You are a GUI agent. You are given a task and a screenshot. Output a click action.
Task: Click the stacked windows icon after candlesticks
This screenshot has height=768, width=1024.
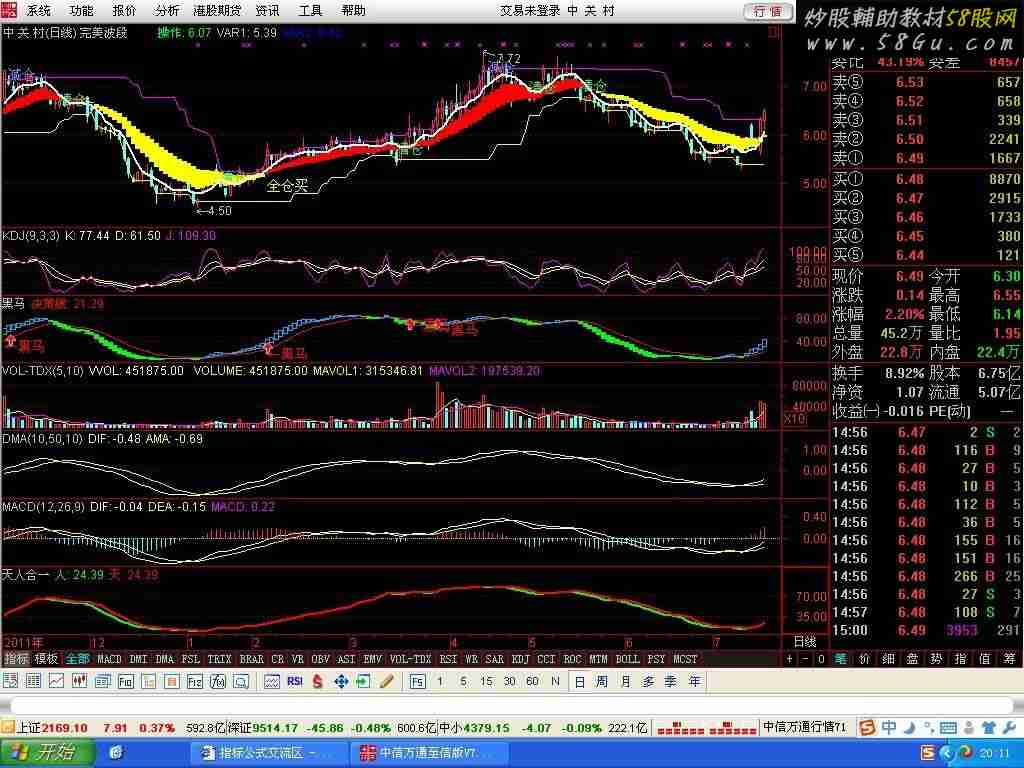[103, 681]
